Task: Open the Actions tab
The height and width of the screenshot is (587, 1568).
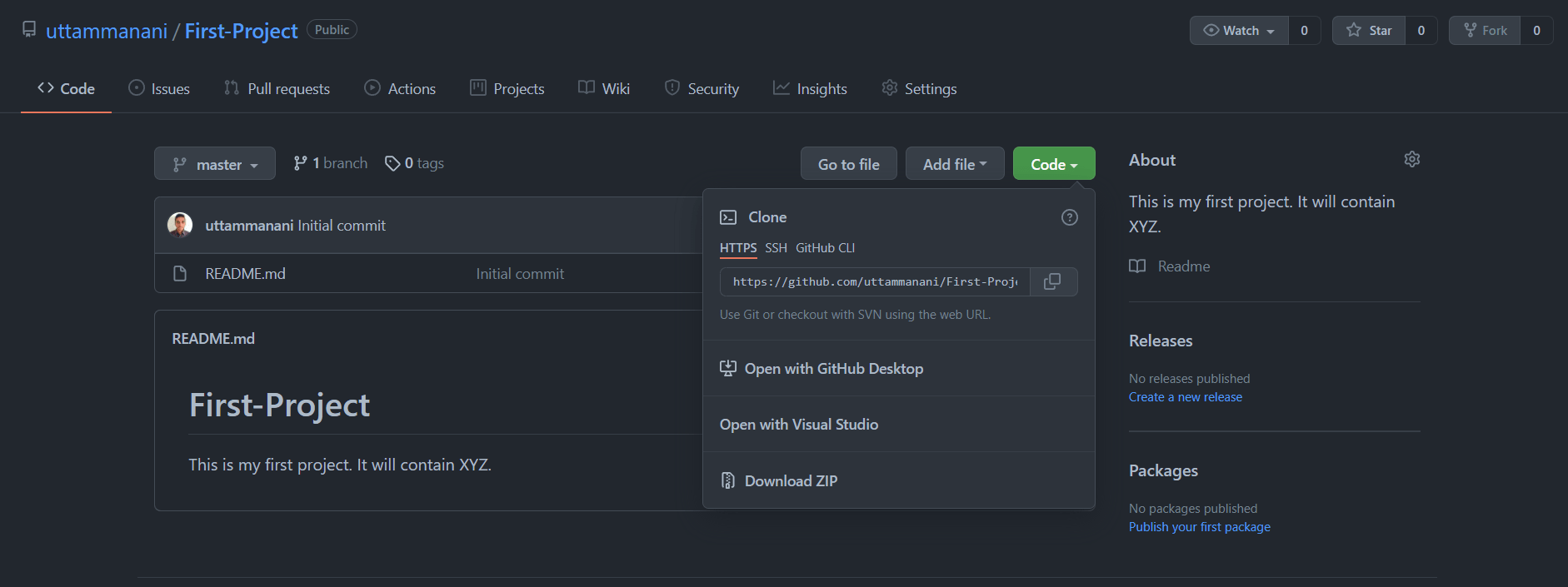Action: 400,88
